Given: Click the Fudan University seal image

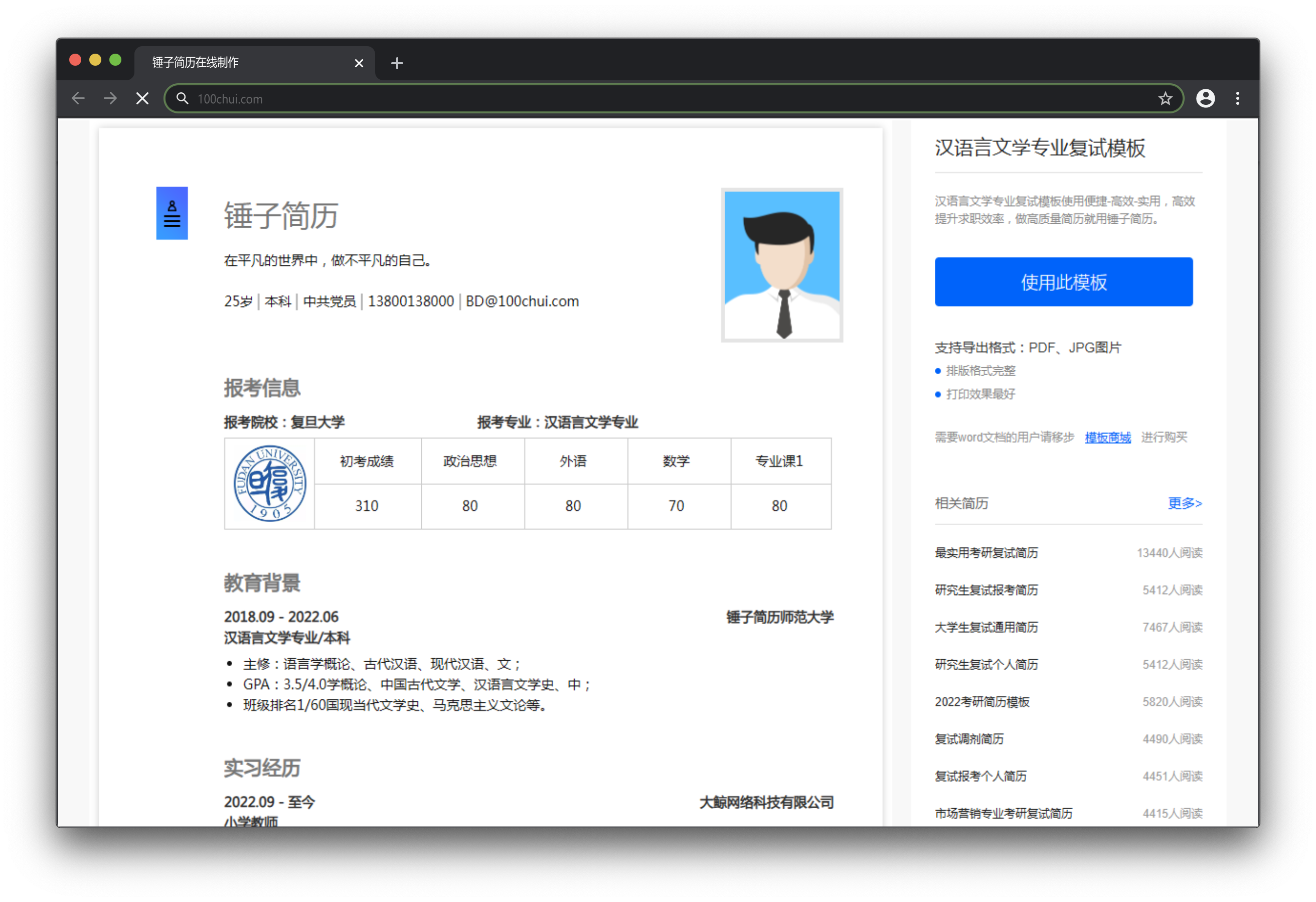Looking at the screenshot, I should (x=270, y=483).
